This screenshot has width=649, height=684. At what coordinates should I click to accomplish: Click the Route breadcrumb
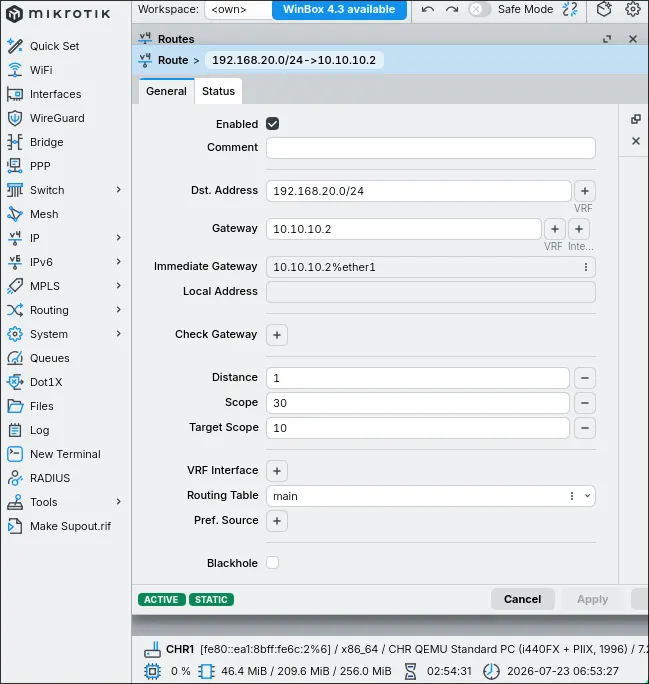tap(173, 60)
